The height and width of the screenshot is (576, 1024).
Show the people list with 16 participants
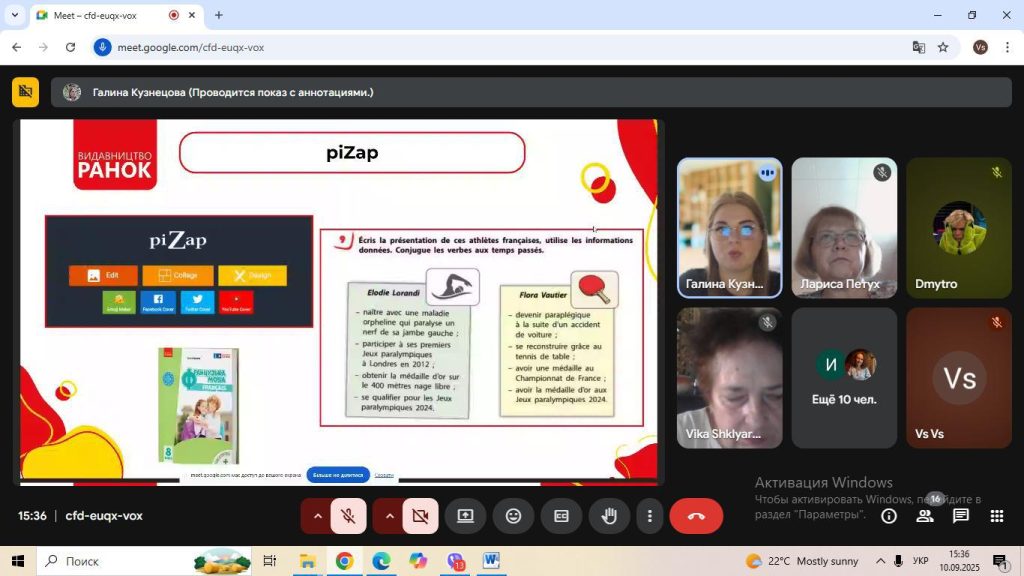click(x=925, y=516)
